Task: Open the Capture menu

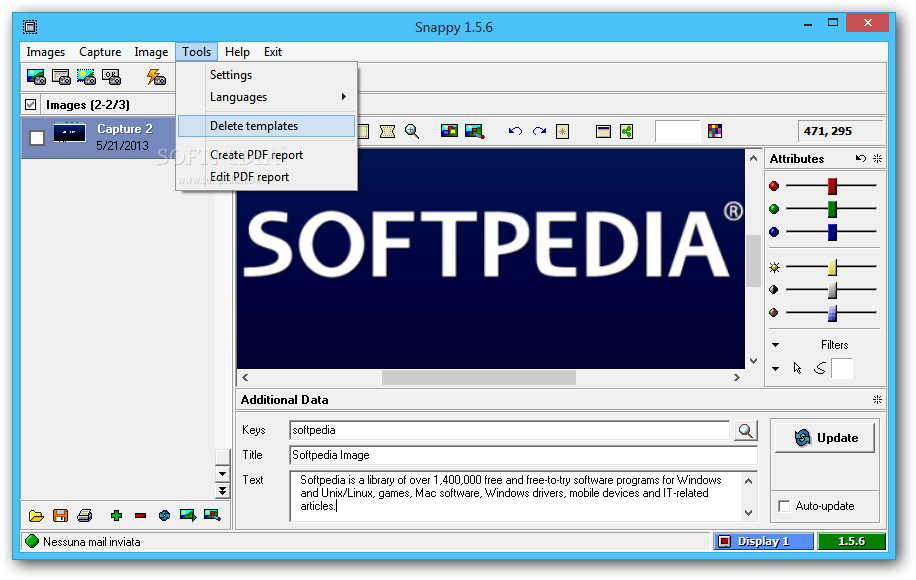Action: (100, 52)
